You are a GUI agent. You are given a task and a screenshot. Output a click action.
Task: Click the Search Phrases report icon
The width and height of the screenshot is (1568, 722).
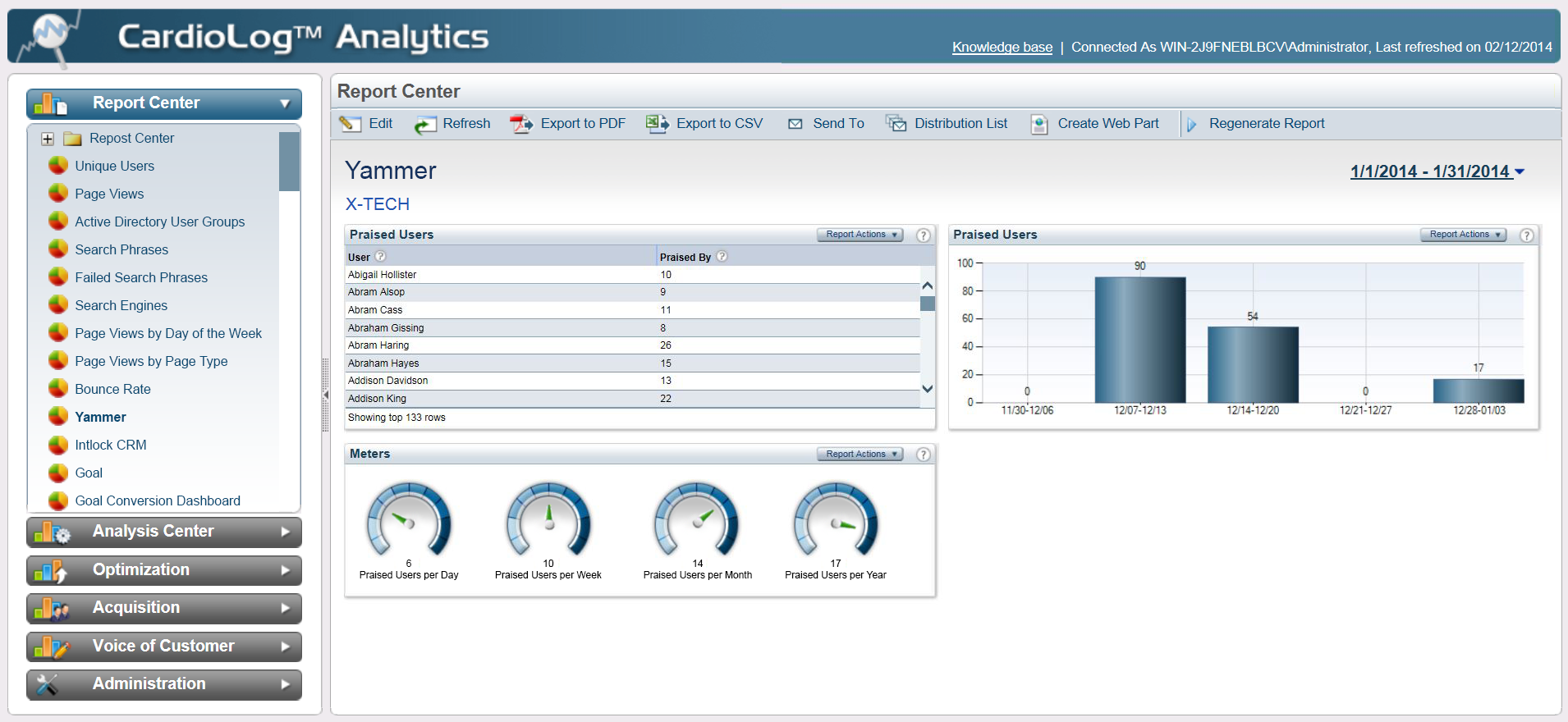[x=58, y=249]
